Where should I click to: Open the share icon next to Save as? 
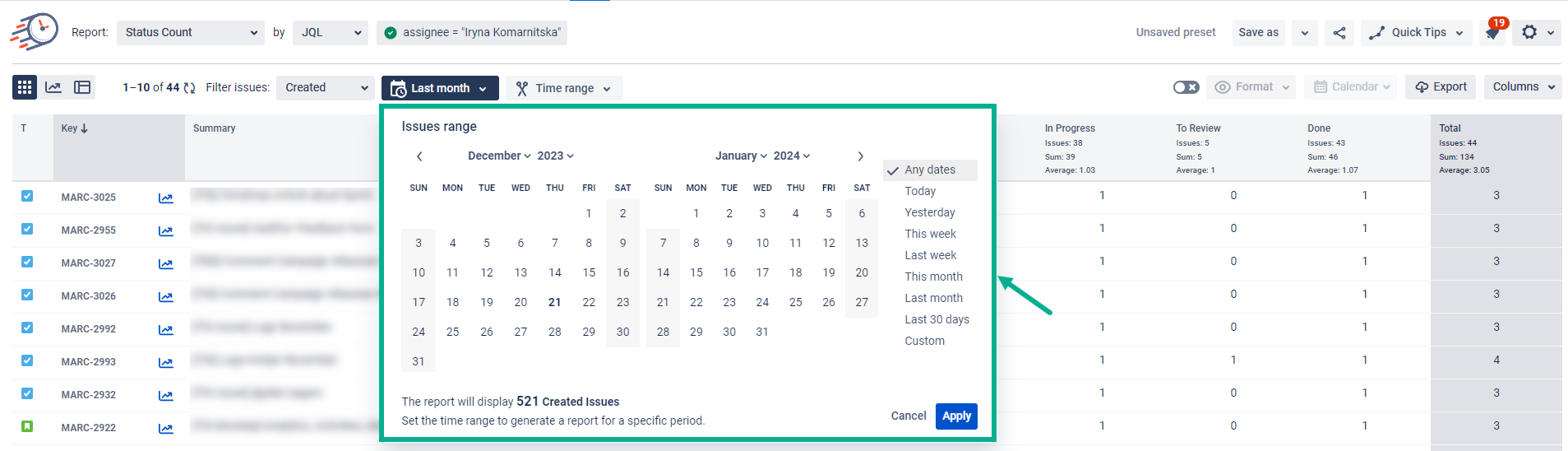click(1339, 33)
